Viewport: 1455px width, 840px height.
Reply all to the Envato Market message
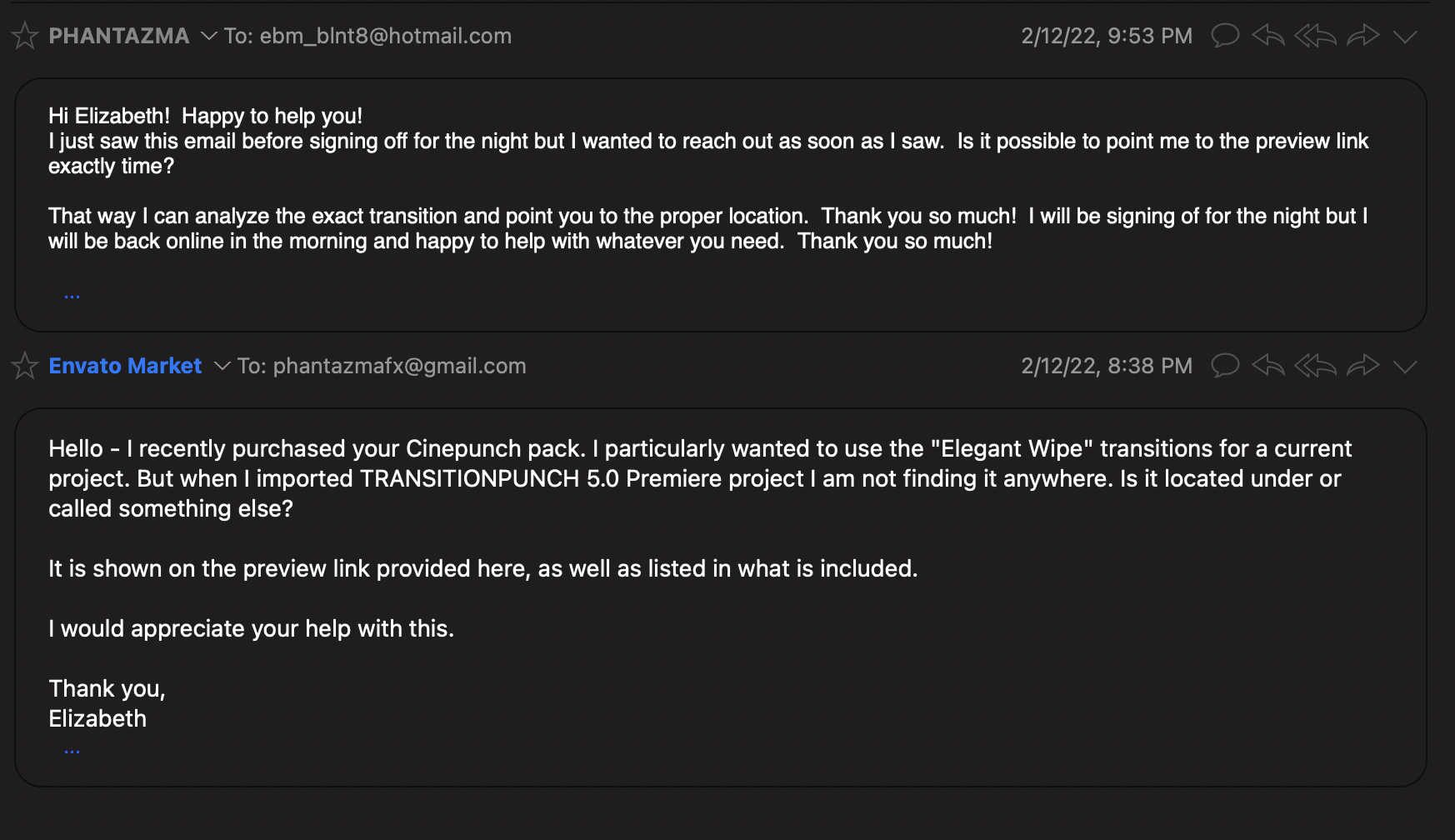tap(1316, 366)
